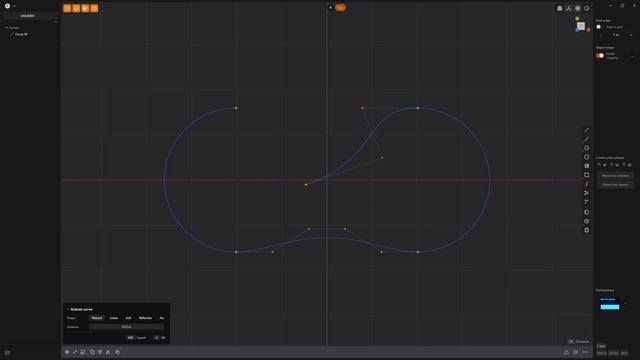Click the icon at bottom of left sidebar
The image size is (640, 360).
pyautogui.click(x=7, y=353)
